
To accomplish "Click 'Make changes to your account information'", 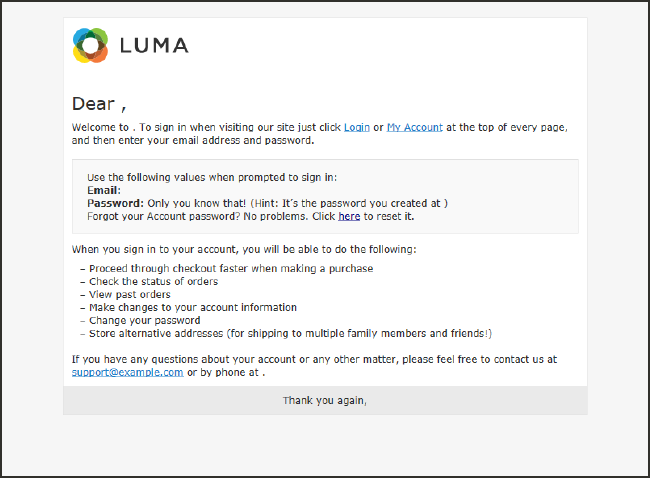I will (x=193, y=308).
